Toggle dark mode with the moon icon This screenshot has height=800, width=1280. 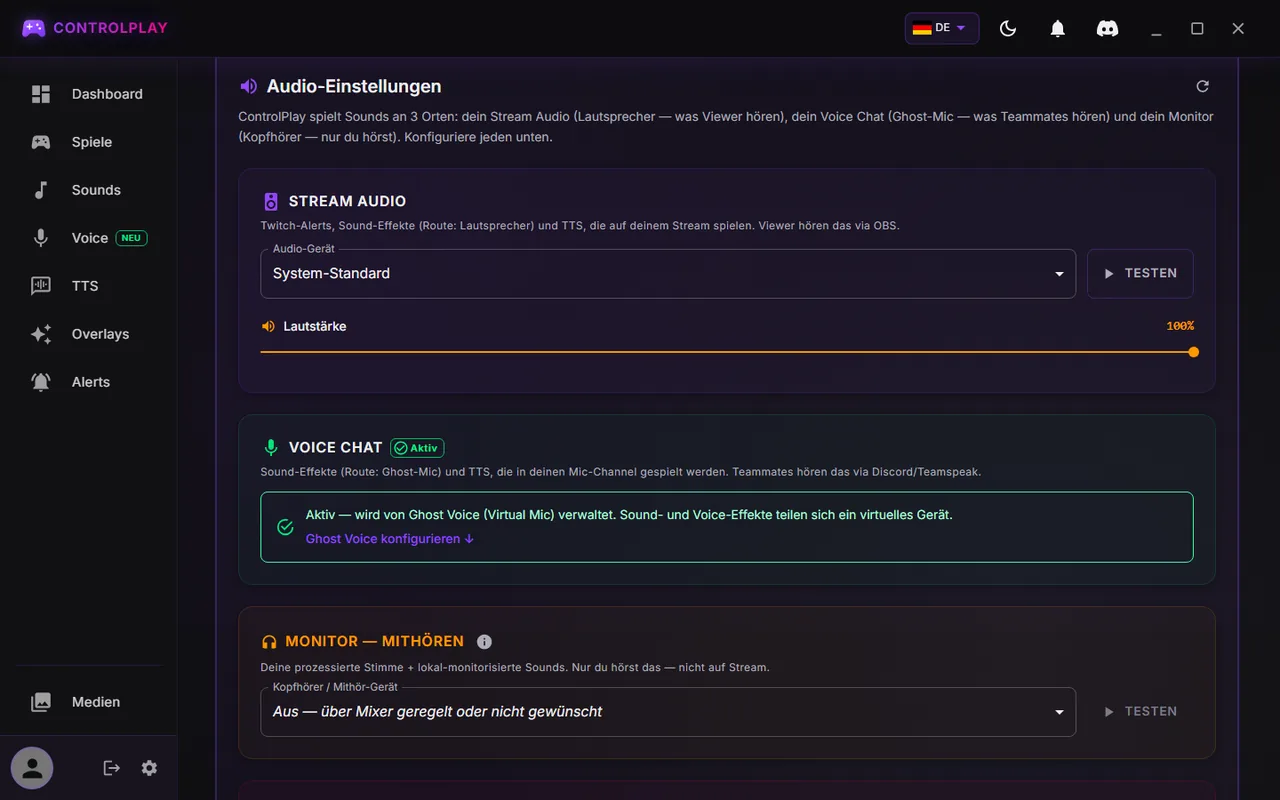(x=1008, y=29)
